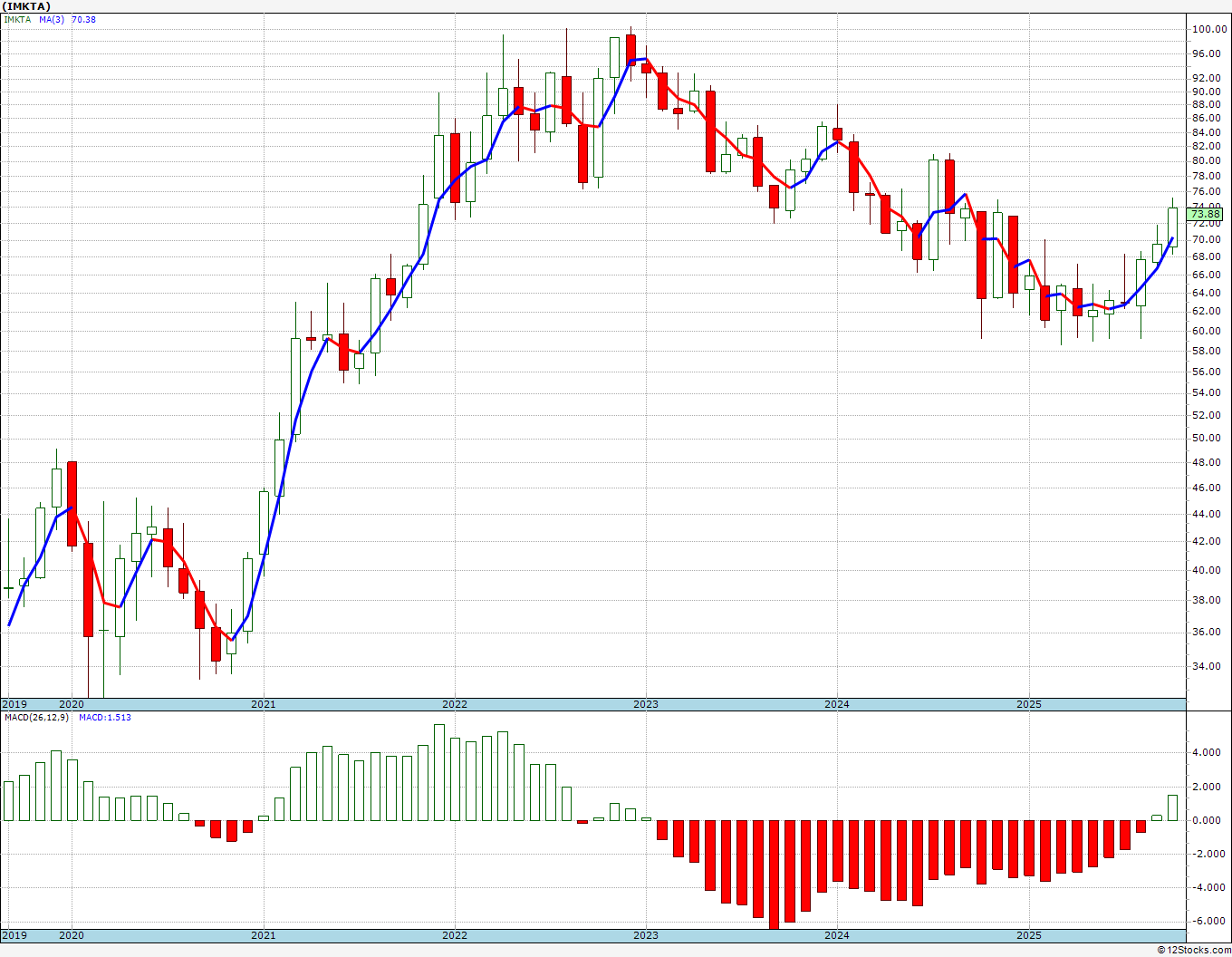Image resolution: width=1232 pixels, height=957 pixels.
Task: Click 2022 on the MACD panel time axis
Action: [455, 935]
